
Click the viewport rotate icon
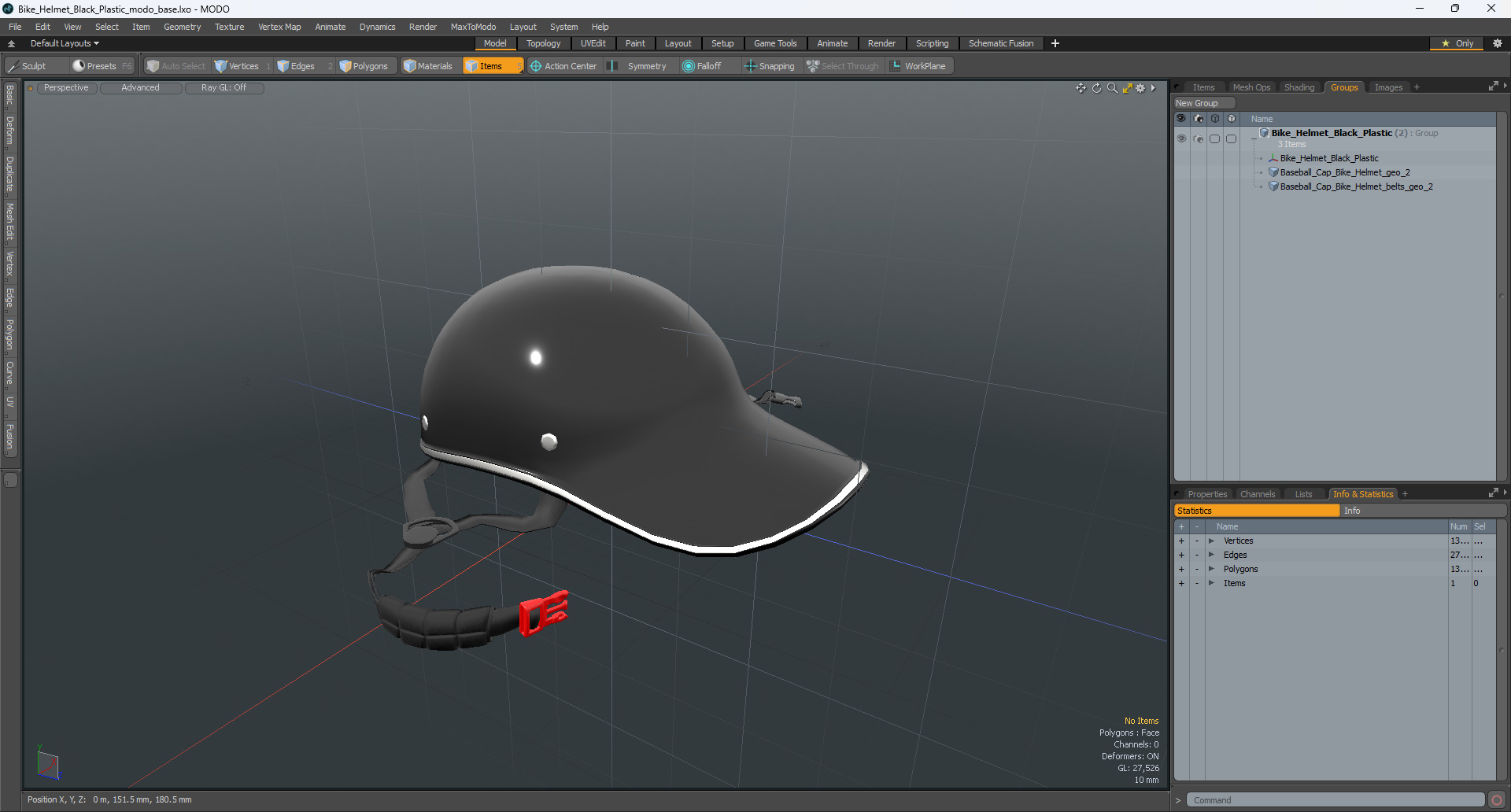(x=1096, y=88)
